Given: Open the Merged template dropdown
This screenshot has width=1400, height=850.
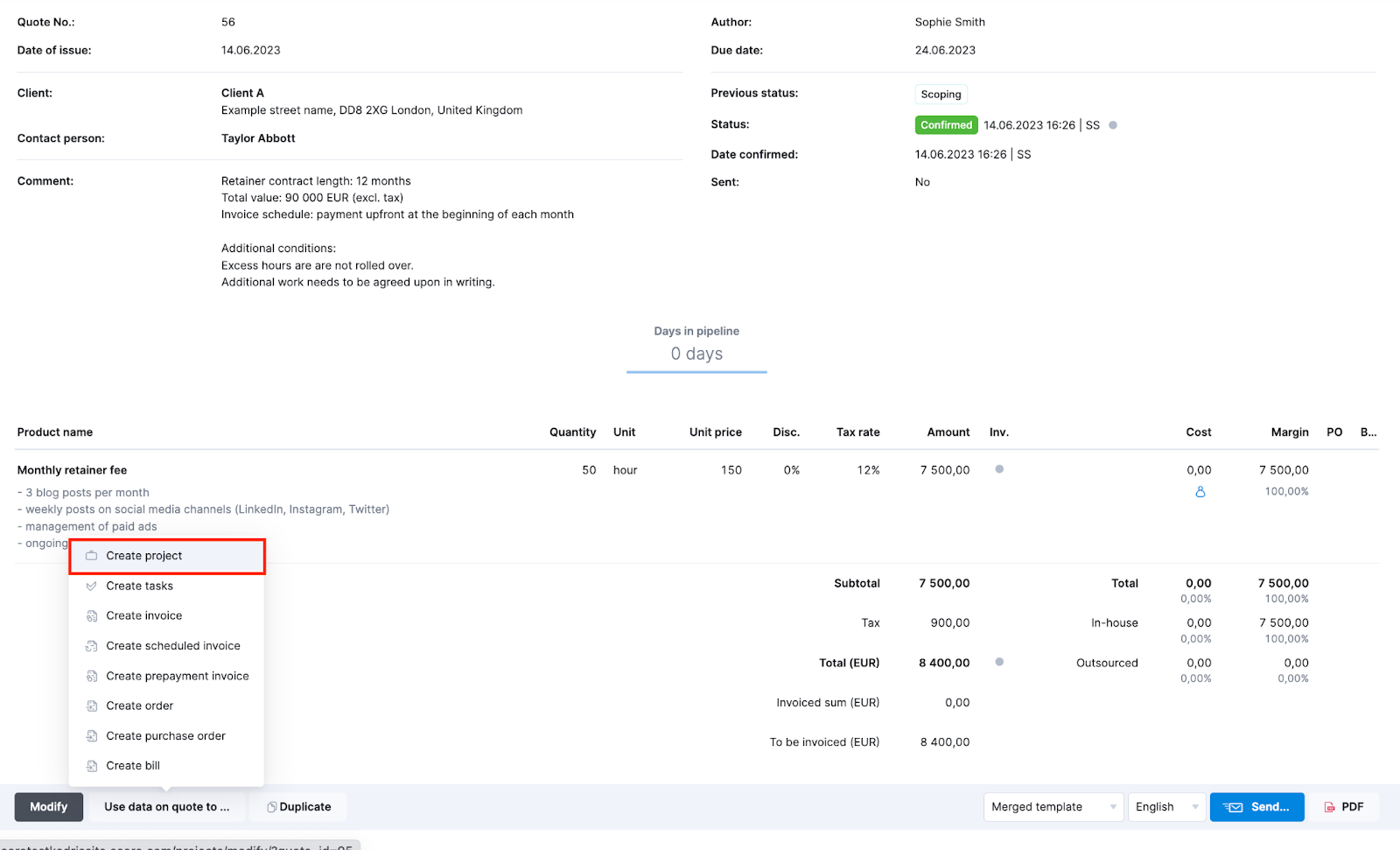Looking at the screenshot, I should [1053, 806].
